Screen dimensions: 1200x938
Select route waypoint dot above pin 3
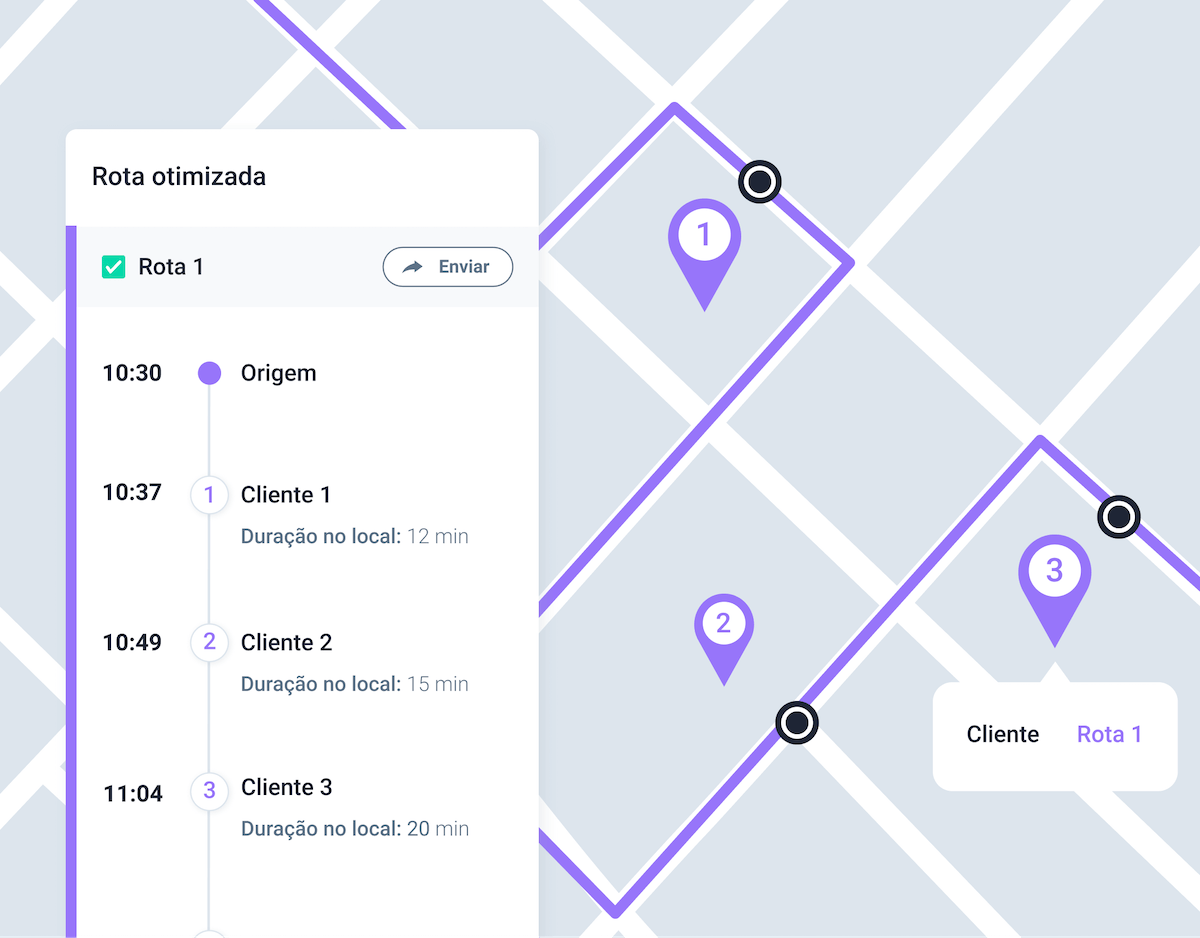1119,517
